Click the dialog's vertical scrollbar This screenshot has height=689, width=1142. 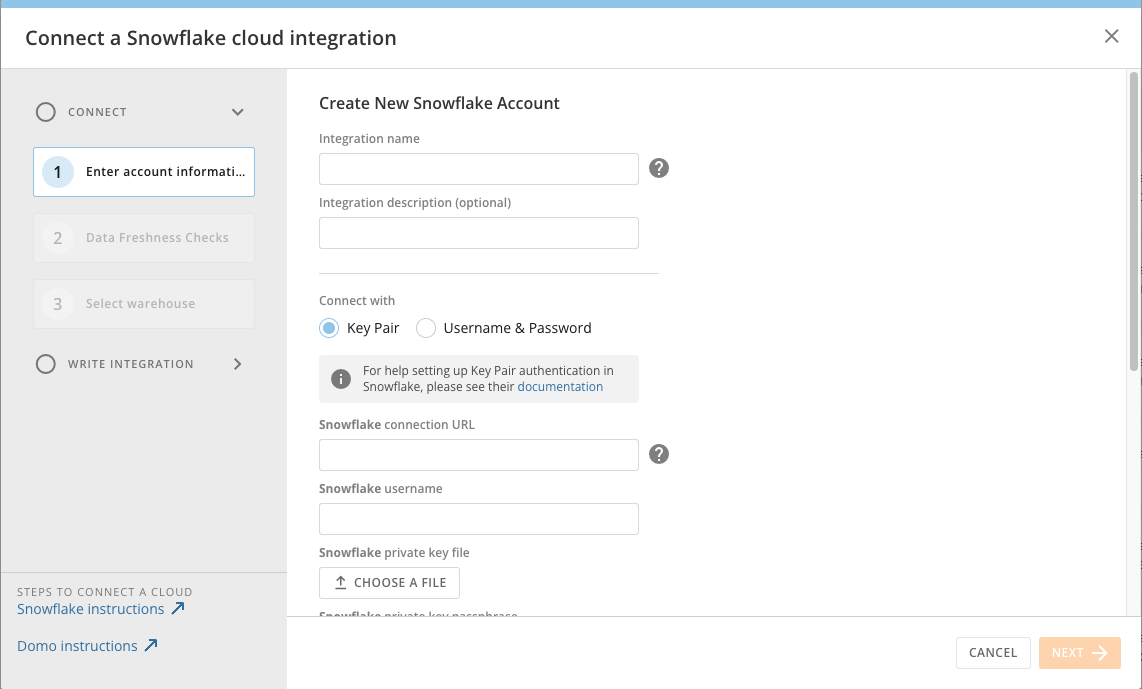[1133, 220]
